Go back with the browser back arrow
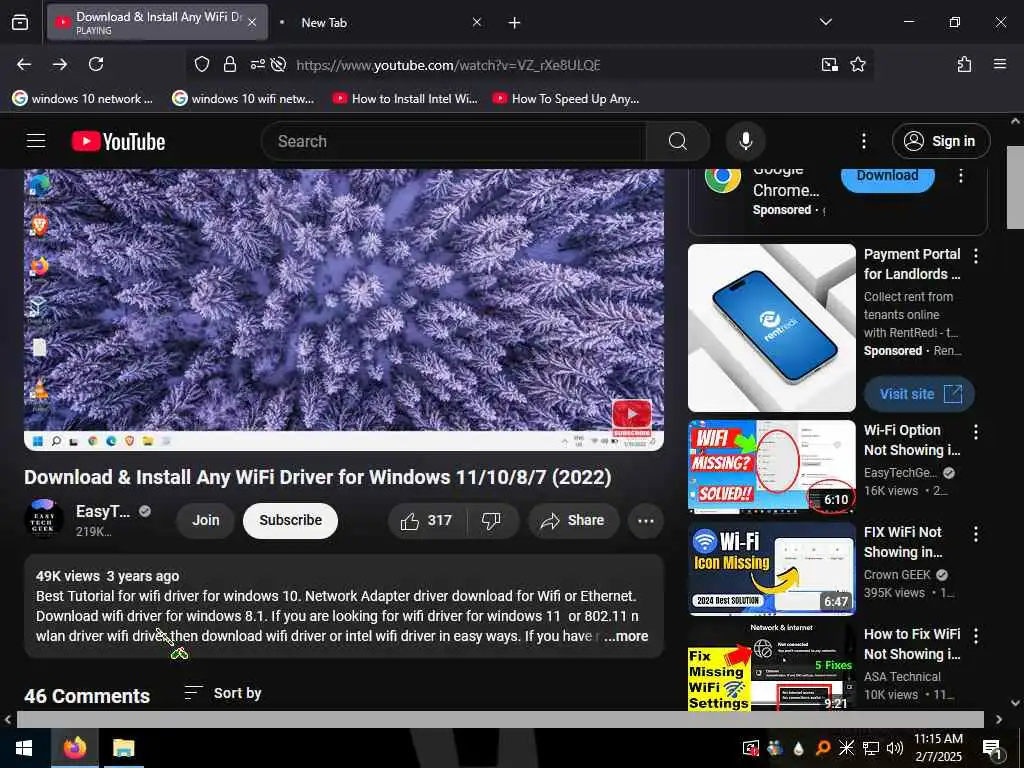1024x768 pixels. (24, 64)
